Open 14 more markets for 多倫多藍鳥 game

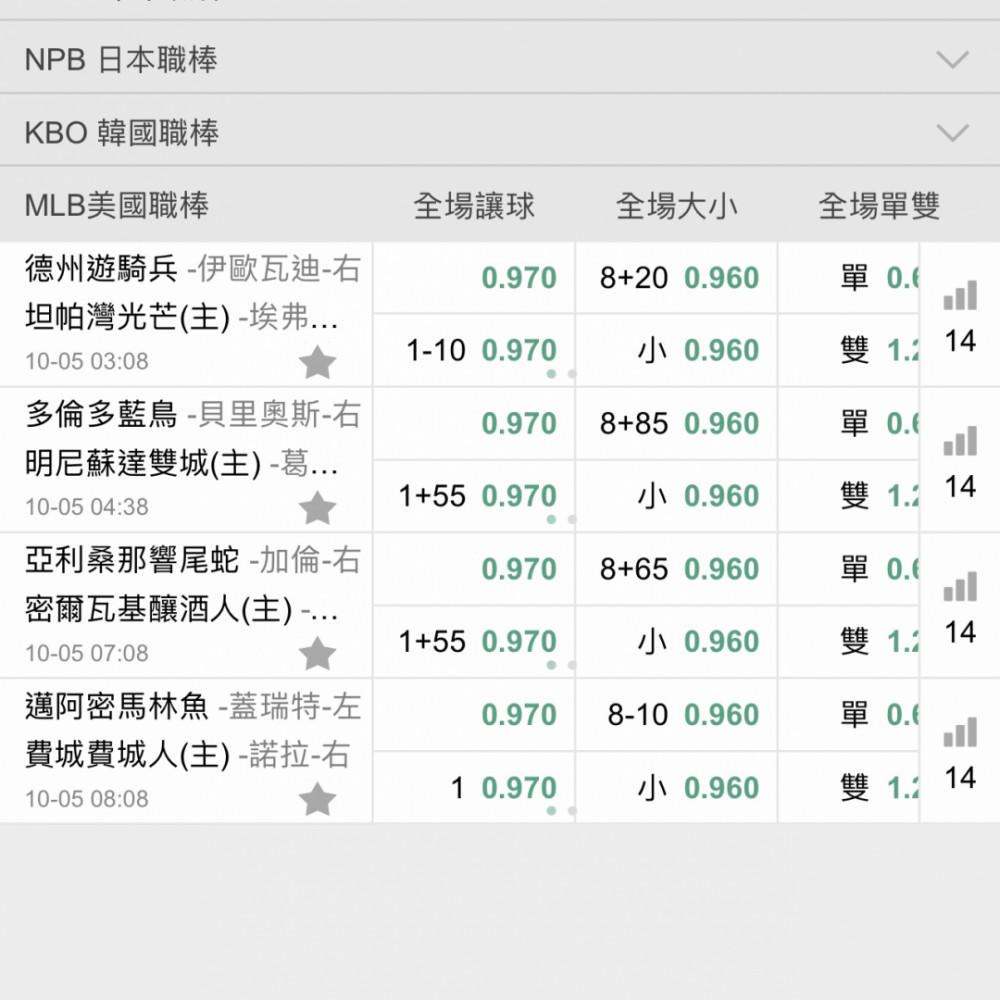pyautogui.click(x=960, y=487)
